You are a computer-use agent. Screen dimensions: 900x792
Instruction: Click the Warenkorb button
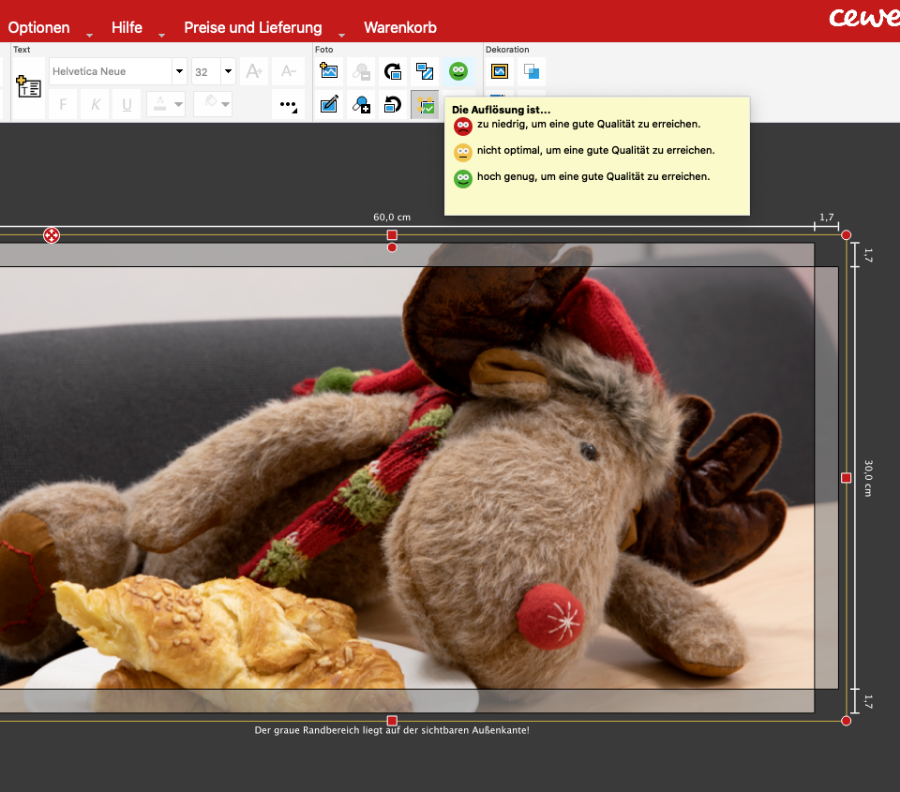click(x=400, y=28)
